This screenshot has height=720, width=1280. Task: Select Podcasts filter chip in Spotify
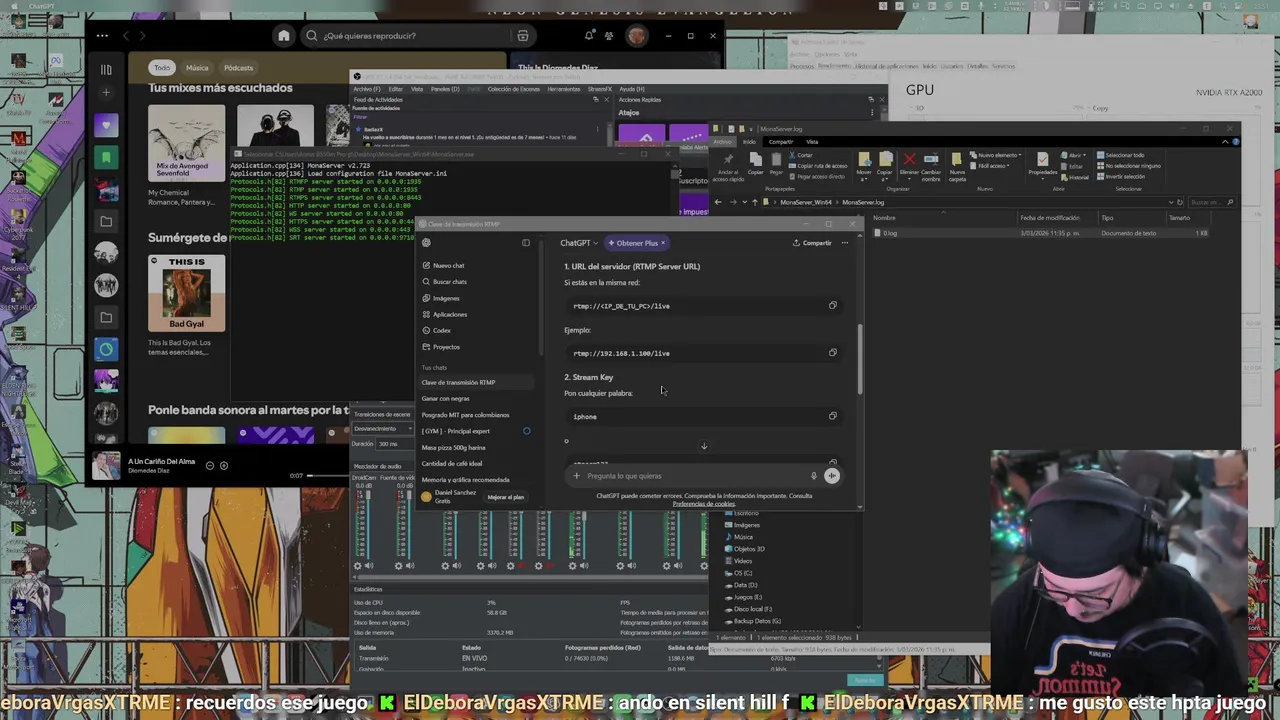click(238, 68)
